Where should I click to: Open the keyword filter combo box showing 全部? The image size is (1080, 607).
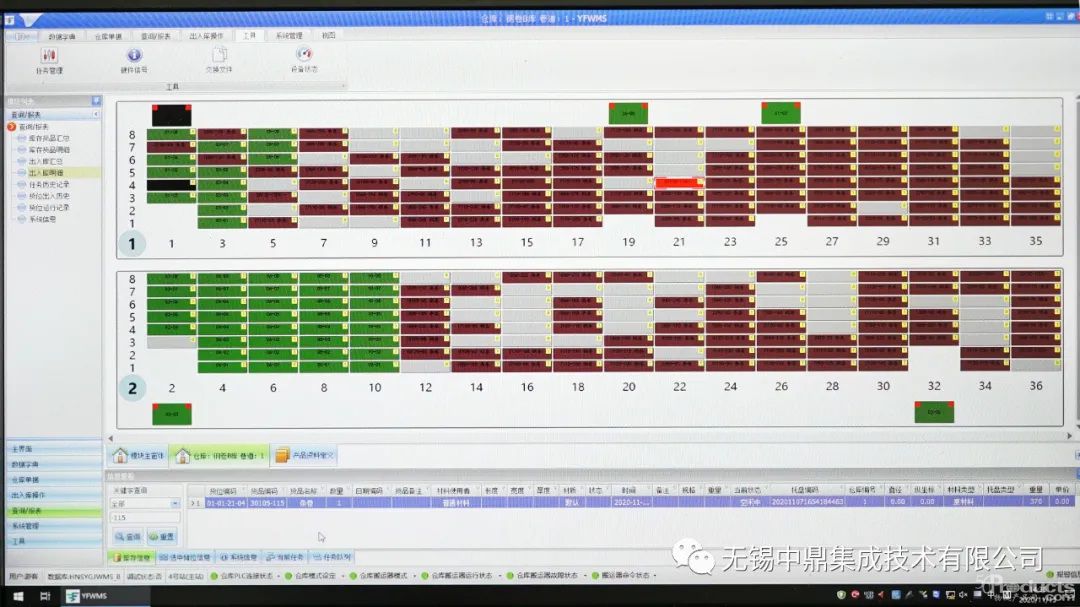click(x=145, y=504)
